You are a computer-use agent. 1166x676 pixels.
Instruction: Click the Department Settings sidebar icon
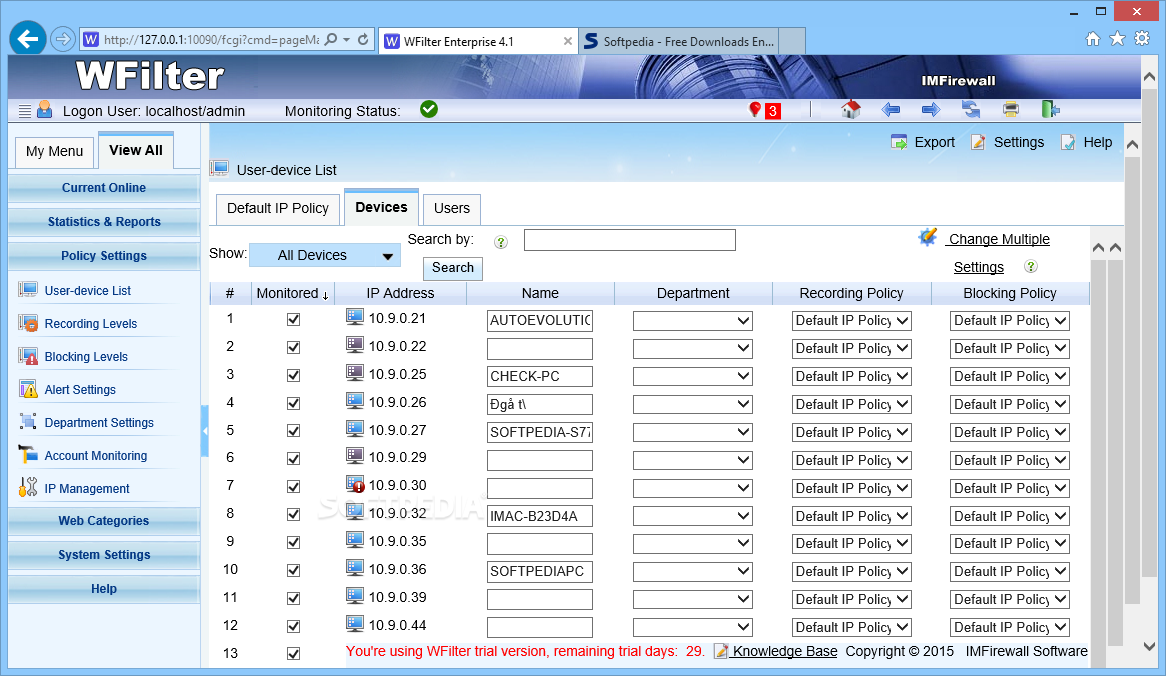pos(28,422)
